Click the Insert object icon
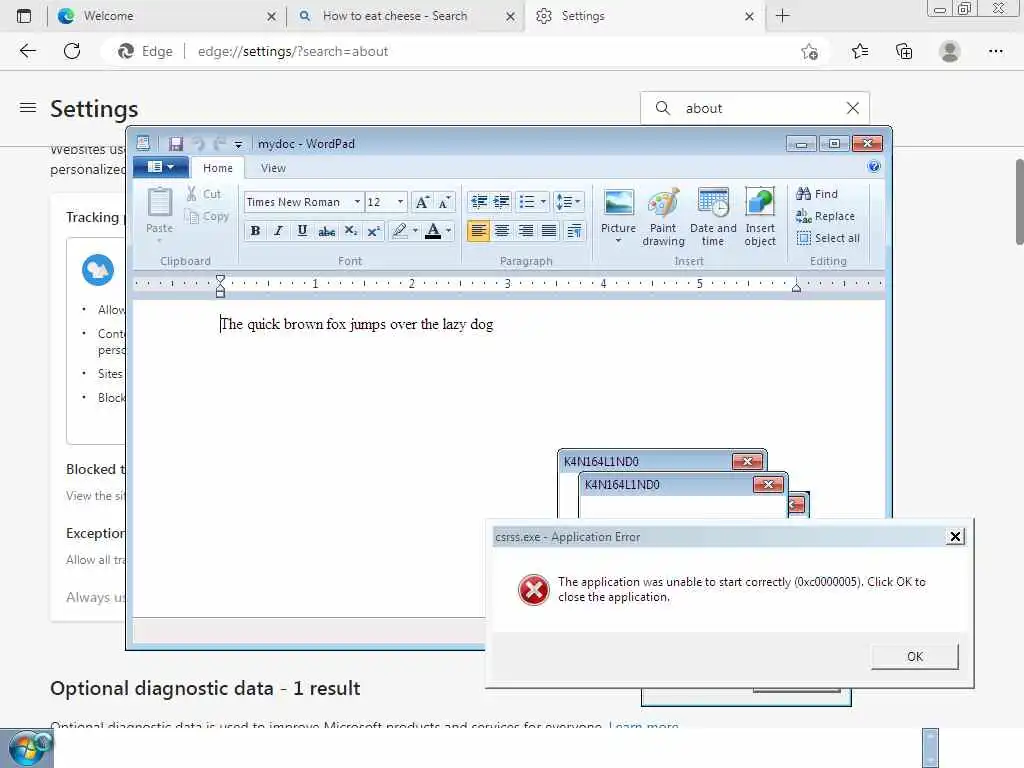 [760, 217]
